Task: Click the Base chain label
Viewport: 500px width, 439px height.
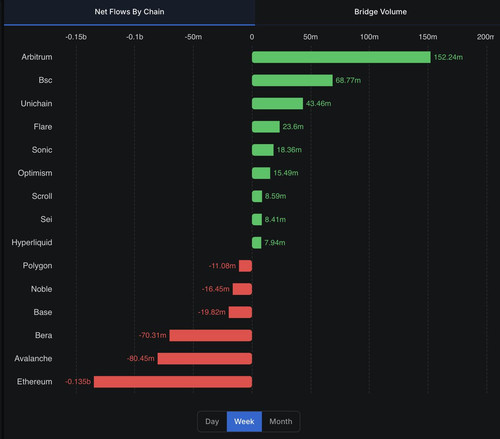Action: pyautogui.click(x=43, y=312)
